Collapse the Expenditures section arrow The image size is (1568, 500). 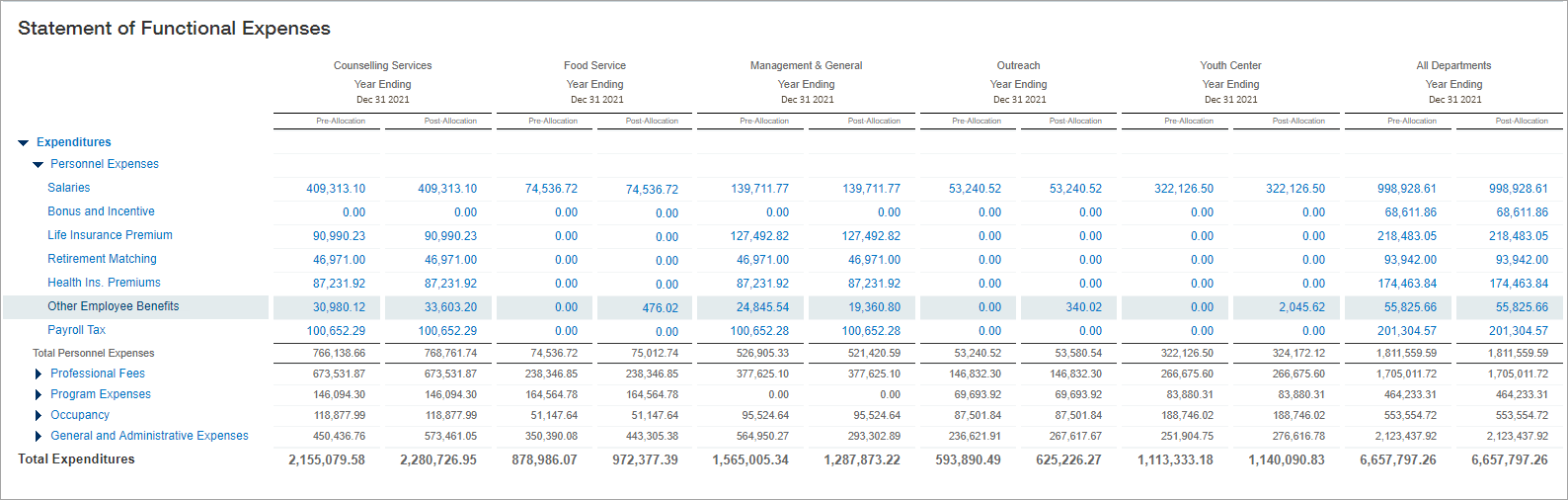pyautogui.click(x=24, y=143)
